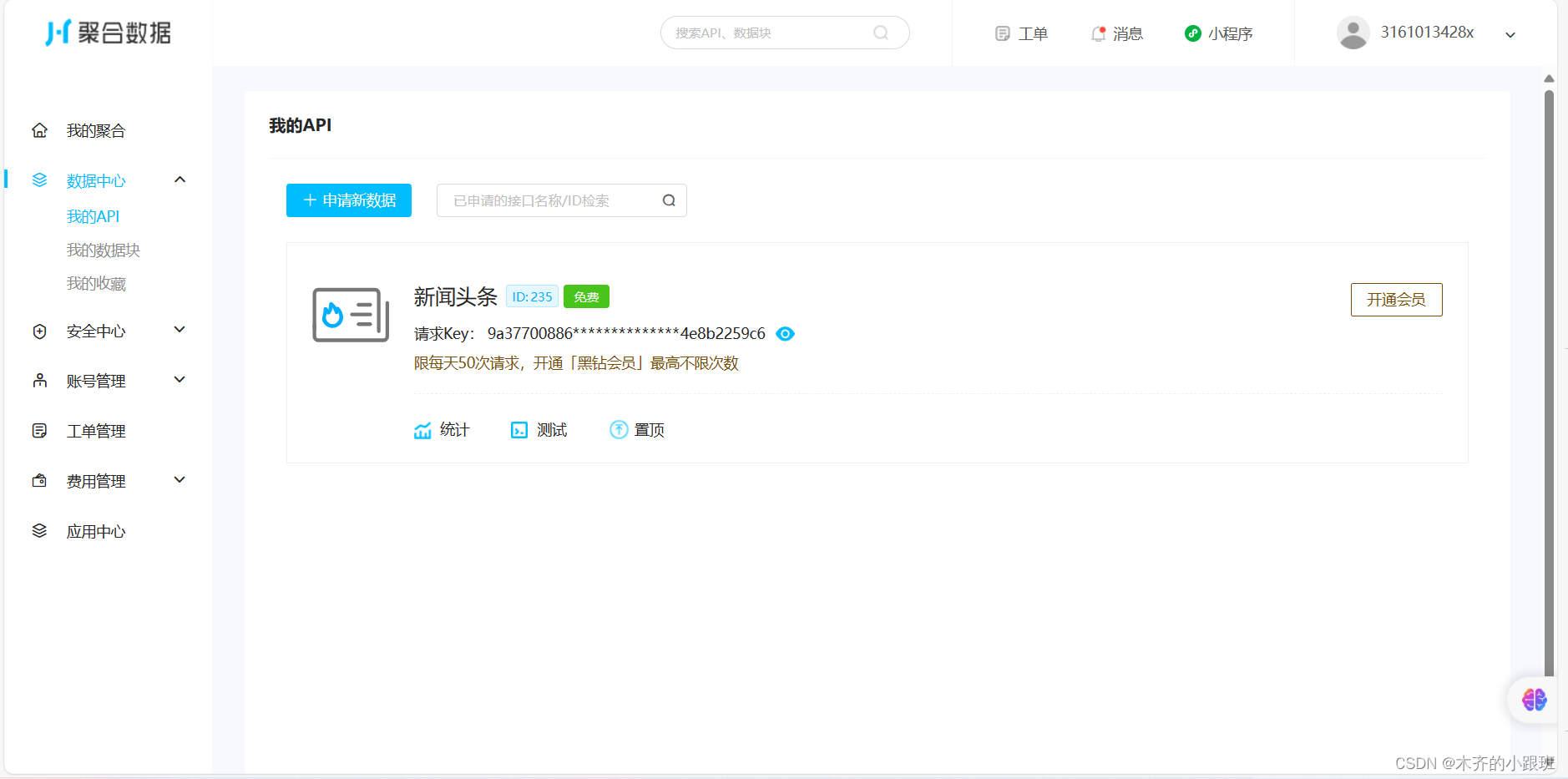Screen dimensions: 1568x779
Task: Click the 聚合数据 logo
Action: pos(109,33)
